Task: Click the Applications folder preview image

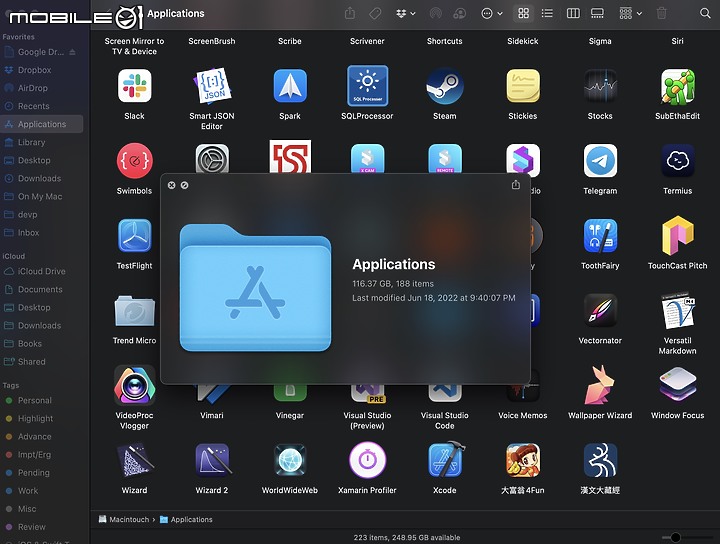Action: [x=255, y=287]
